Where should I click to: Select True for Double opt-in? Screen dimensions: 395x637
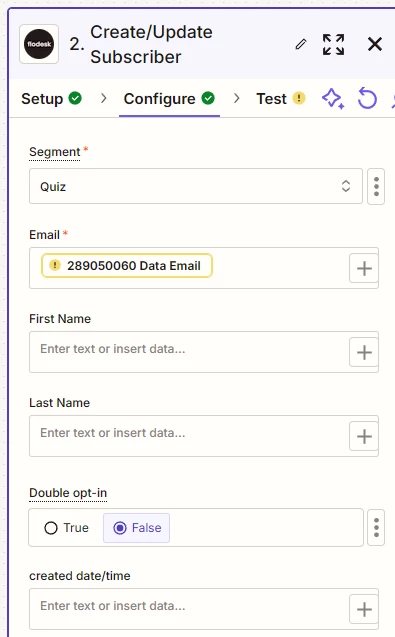[66, 528]
